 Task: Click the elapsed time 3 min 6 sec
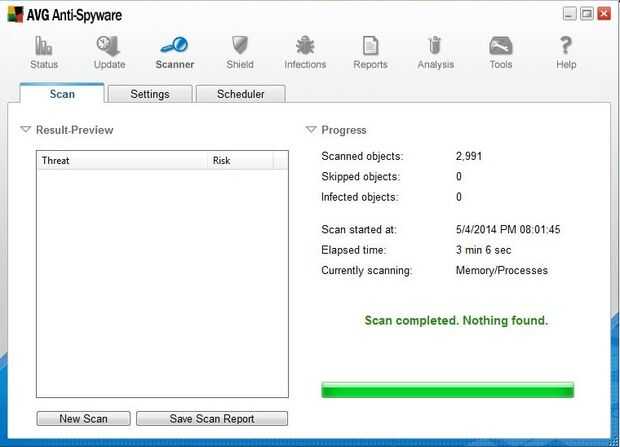[x=483, y=250]
